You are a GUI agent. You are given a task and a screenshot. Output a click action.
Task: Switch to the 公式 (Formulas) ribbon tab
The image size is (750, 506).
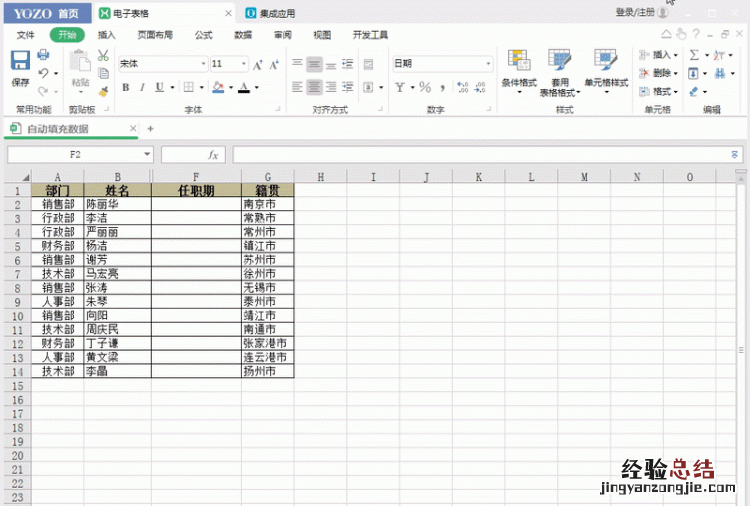coord(204,34)
